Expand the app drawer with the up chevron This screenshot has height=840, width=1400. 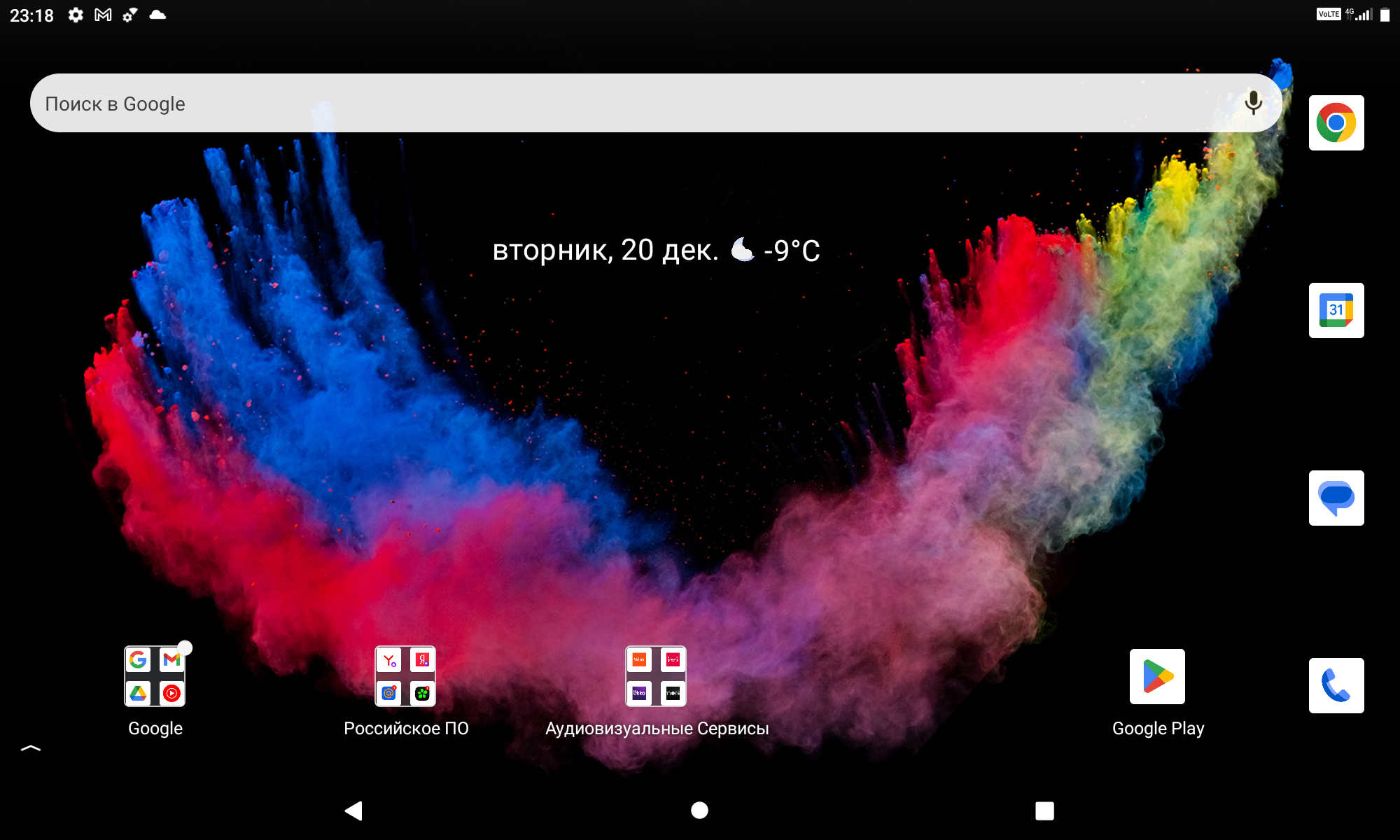[31, 748]
